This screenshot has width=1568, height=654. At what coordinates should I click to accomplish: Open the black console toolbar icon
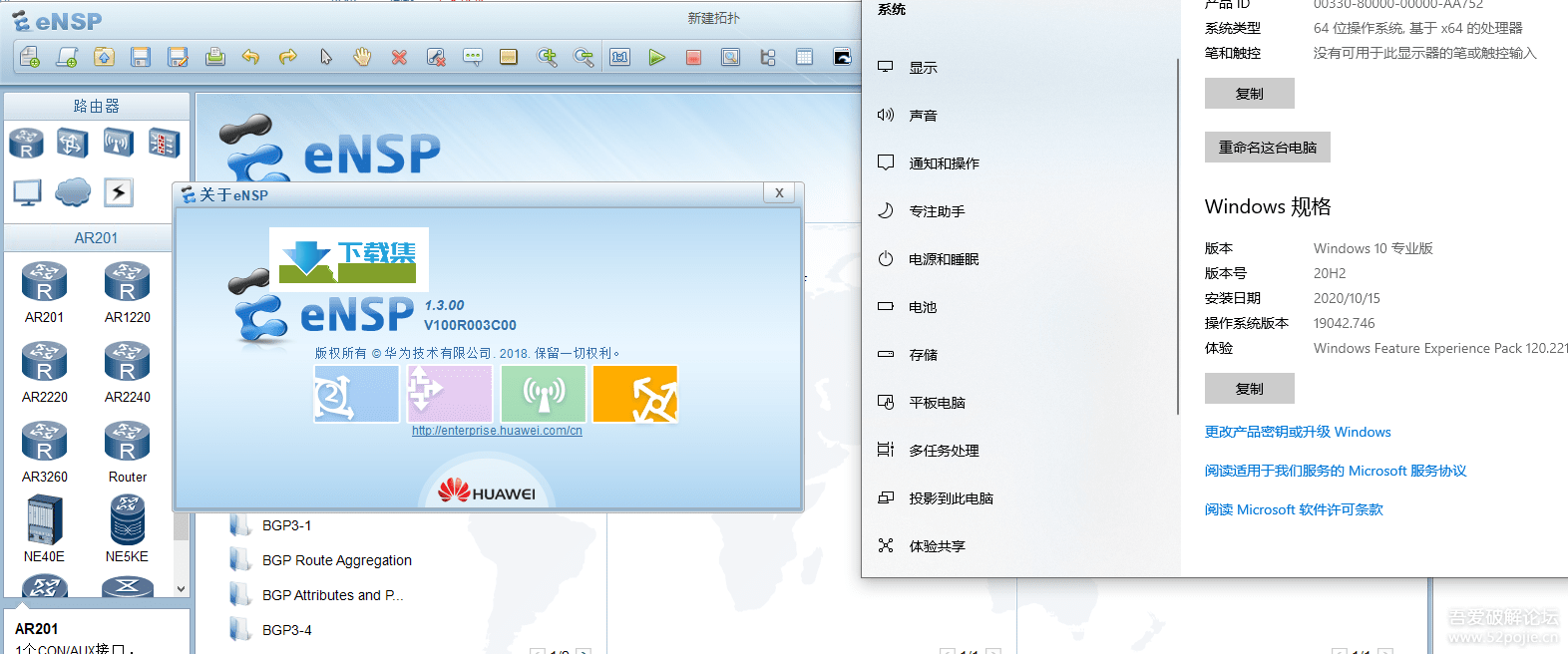coord(842,57)
